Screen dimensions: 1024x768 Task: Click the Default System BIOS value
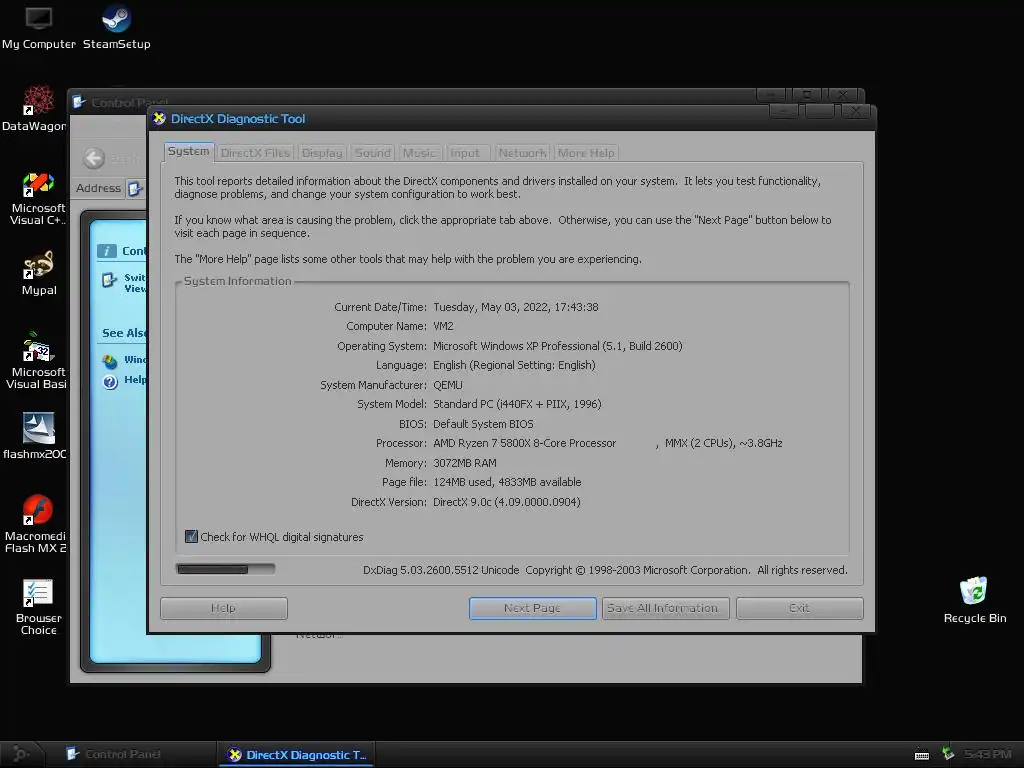tap(483, 424)
